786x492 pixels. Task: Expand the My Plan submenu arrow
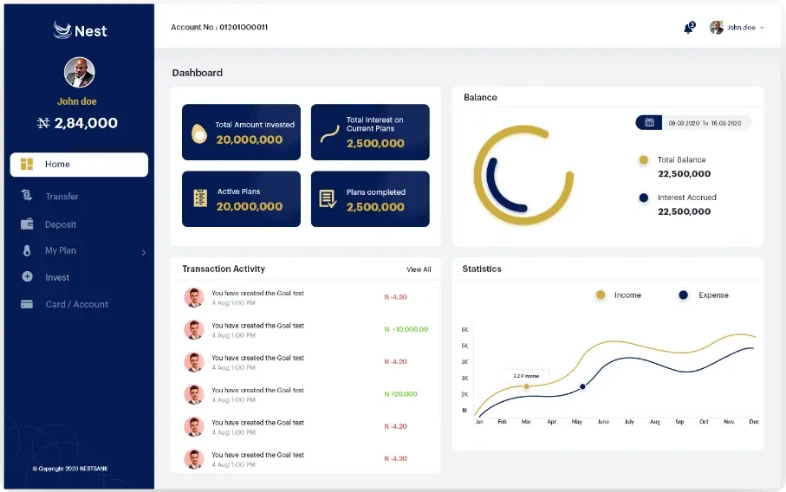143,252
